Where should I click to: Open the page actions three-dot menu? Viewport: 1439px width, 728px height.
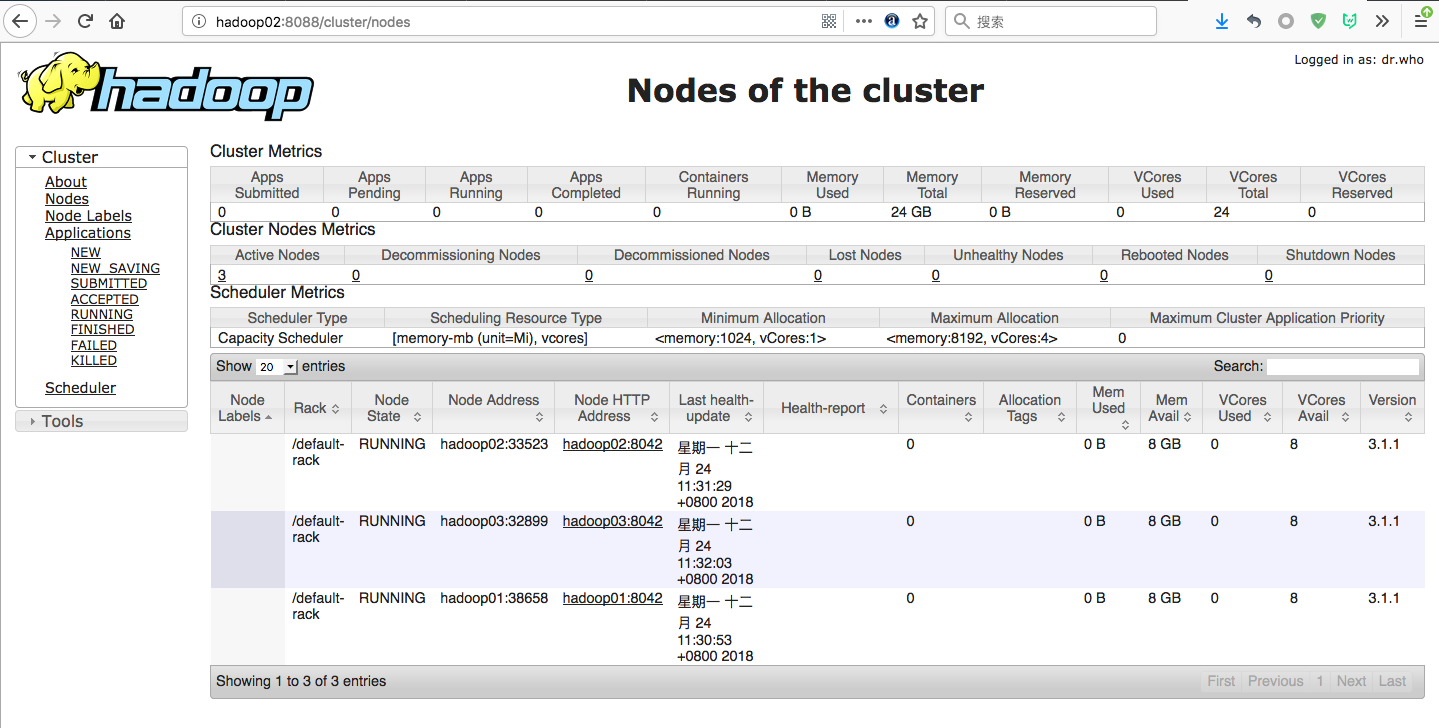[x=864, y=21]
